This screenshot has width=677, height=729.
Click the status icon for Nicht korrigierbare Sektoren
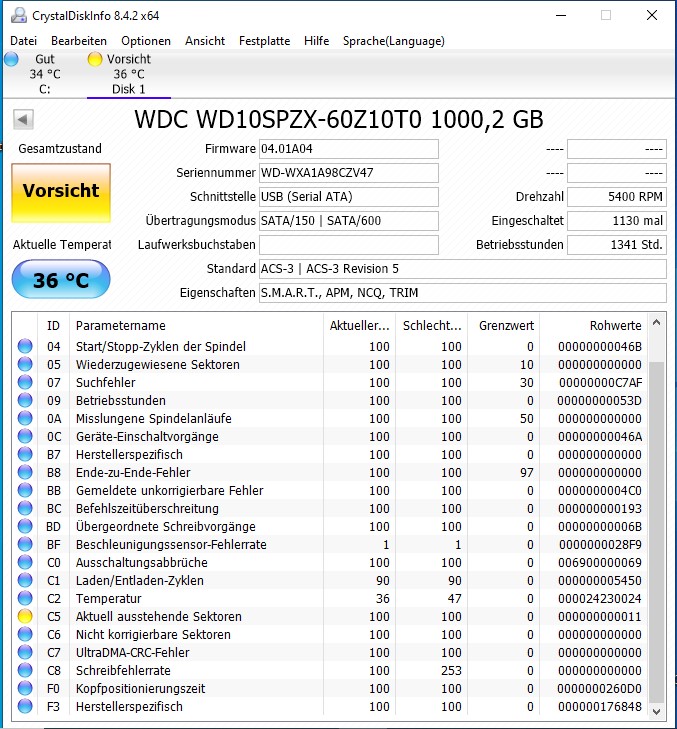point(25,634)
